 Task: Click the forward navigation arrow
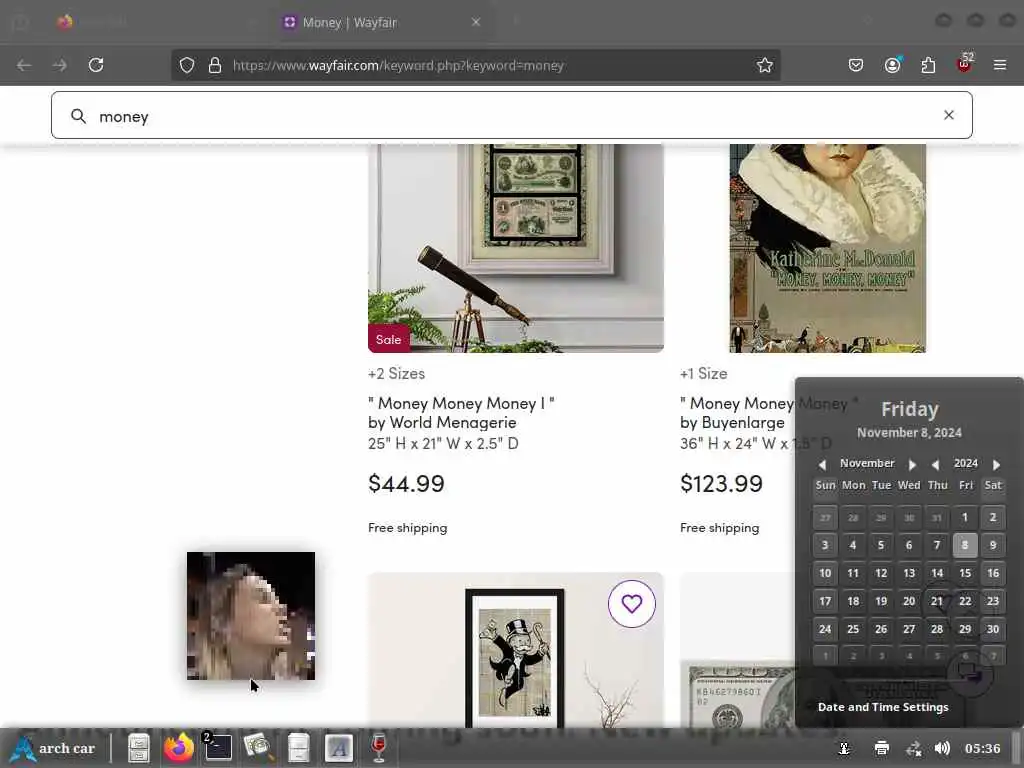[59, 65]
